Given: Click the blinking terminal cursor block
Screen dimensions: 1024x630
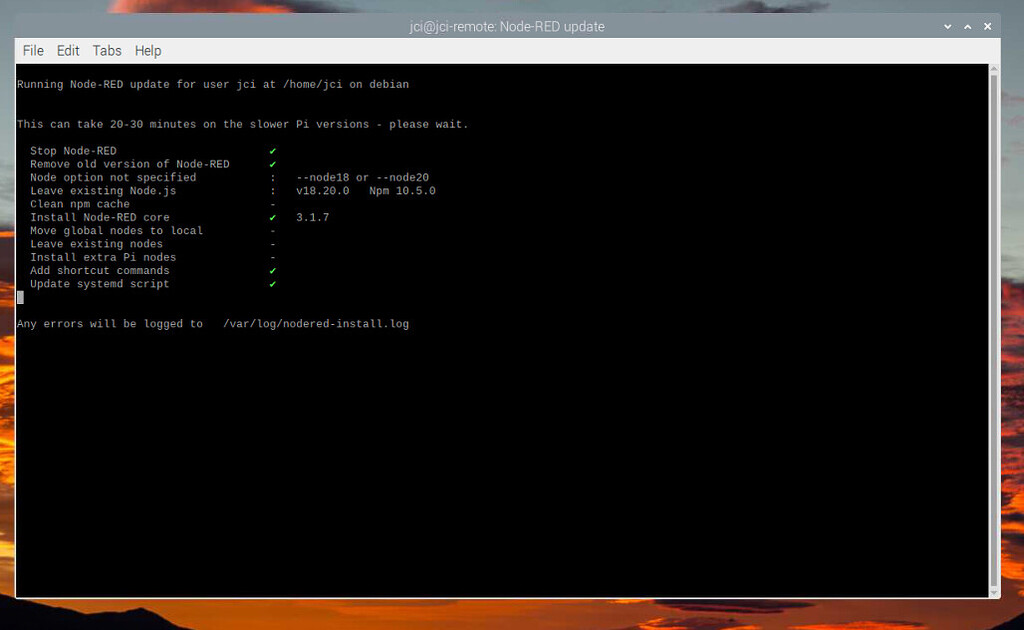Looking at the screenshot, I should [19, 297].
